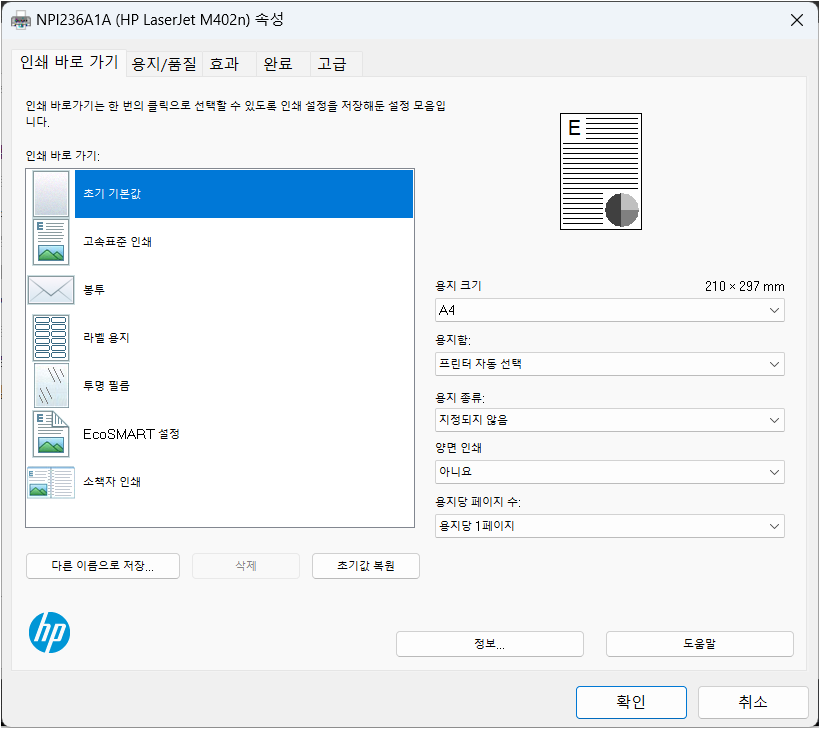The image size is (820, 729).
Task: Cancel with the 취소 button
Action: point(753,702)
